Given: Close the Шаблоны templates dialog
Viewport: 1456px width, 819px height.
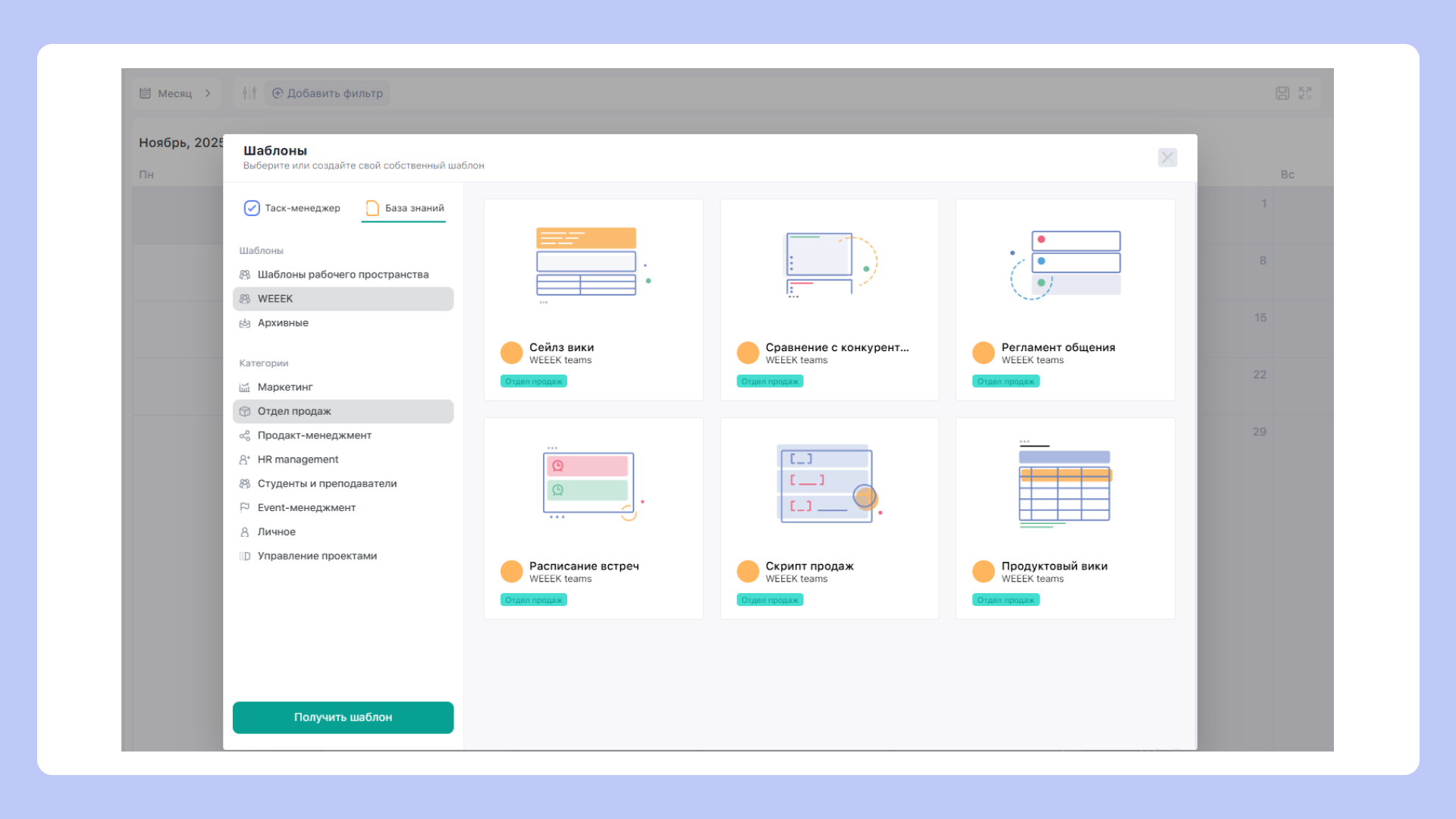Looking at the screenshot, I should [1167, 158].
